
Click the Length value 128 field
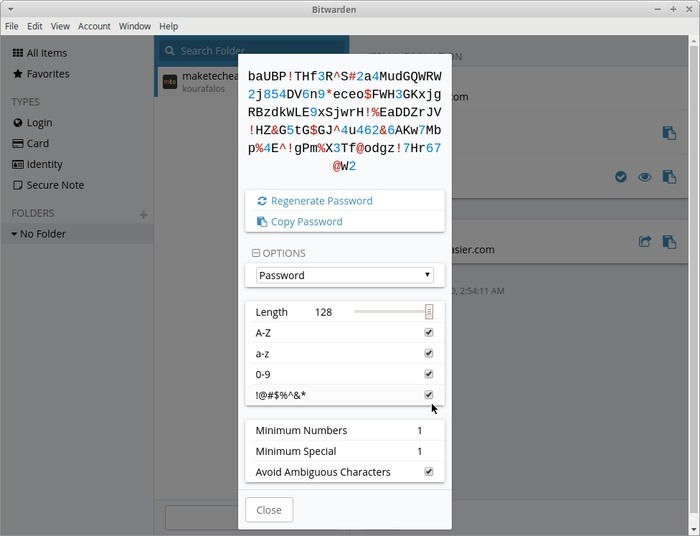click(x=324, y=312)
